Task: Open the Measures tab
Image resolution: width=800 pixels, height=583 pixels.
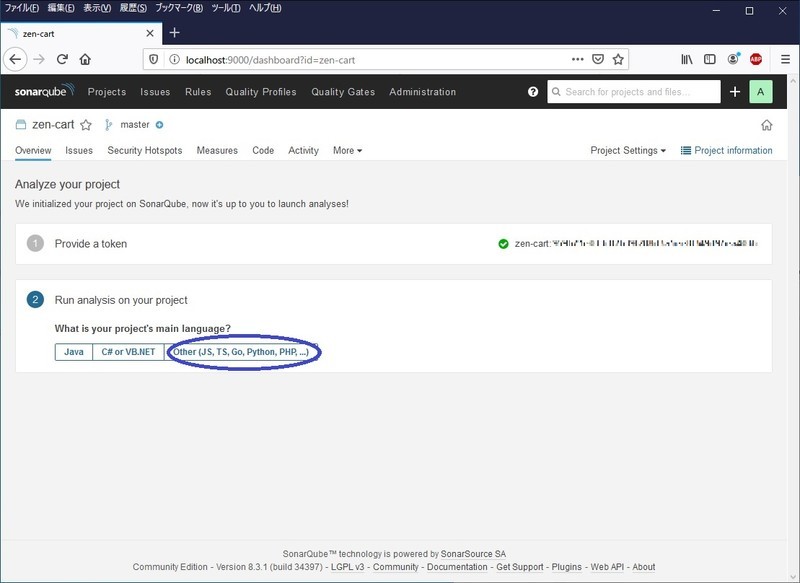Action: pyautogui.click(x=217, y=150)
